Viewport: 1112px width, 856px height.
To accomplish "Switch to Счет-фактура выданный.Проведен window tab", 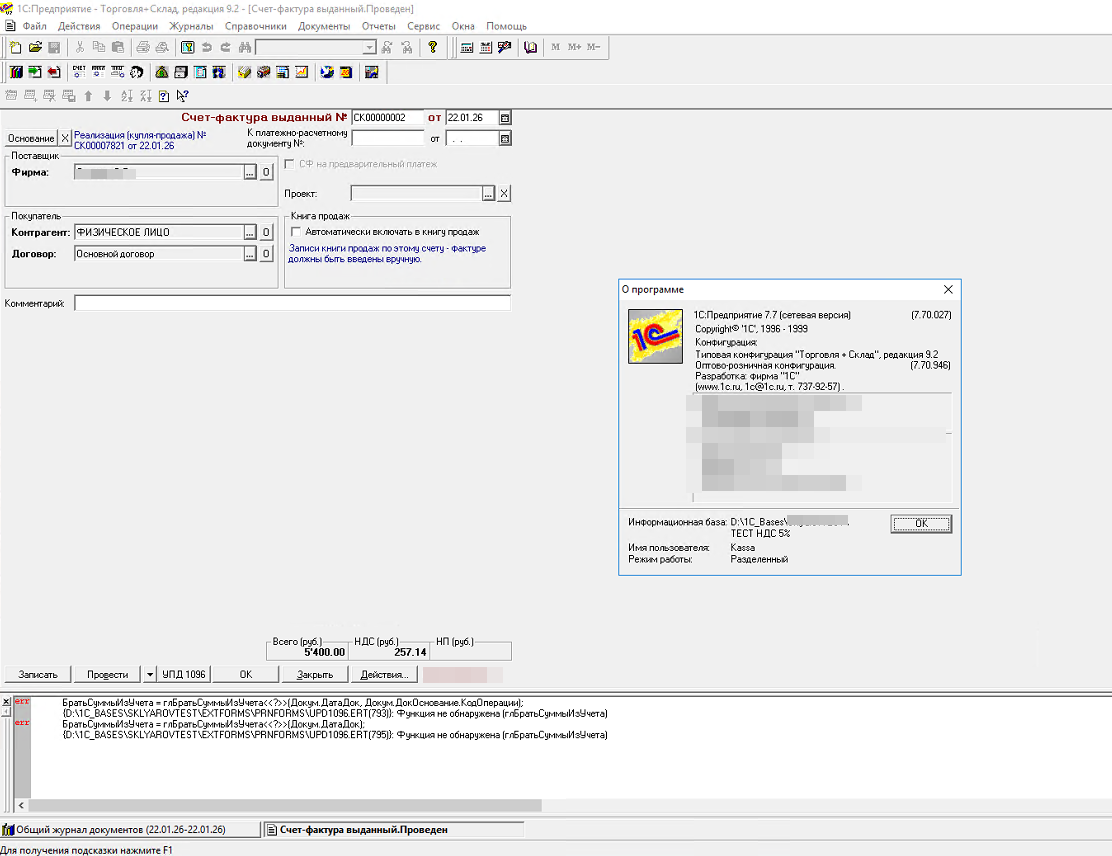I will tap(393, 829).
